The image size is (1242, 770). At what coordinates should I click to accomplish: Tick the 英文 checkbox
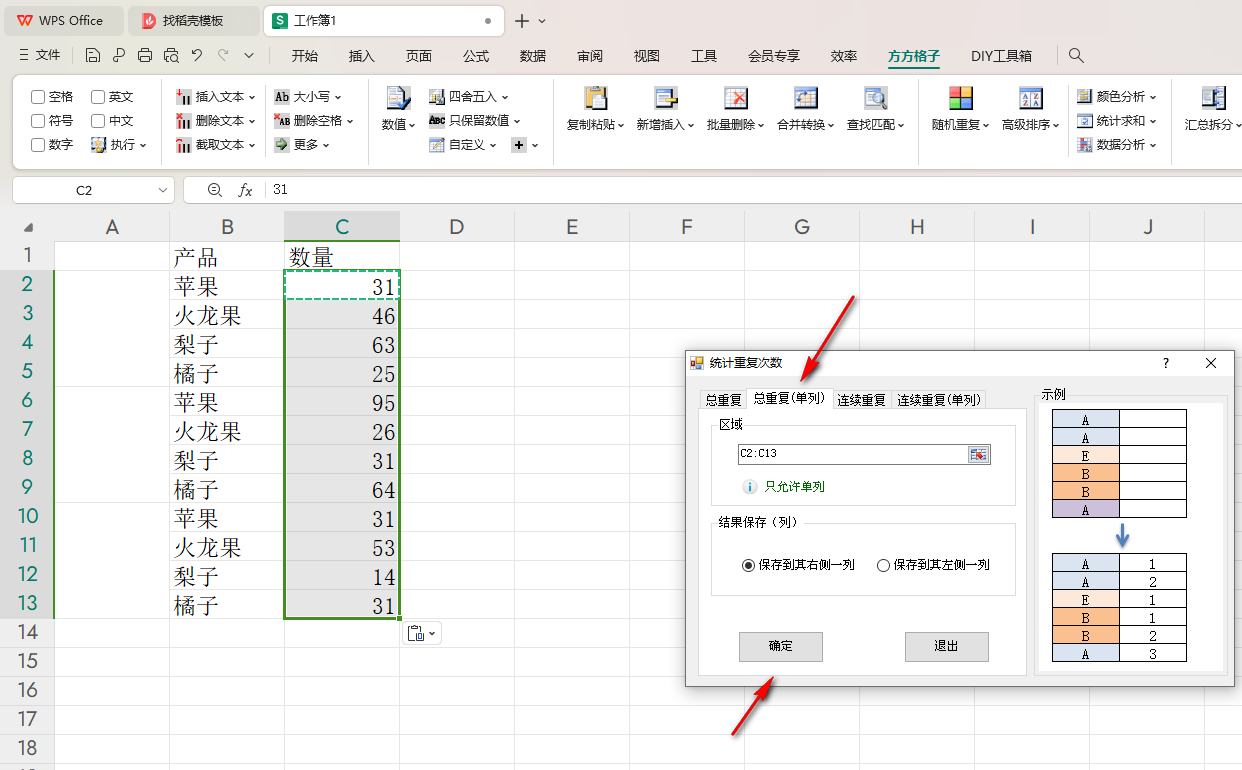pos(98,97)
